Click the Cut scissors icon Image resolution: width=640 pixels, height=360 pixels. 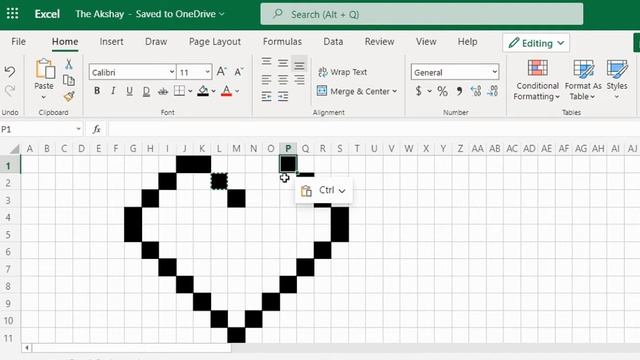point(69,64)
